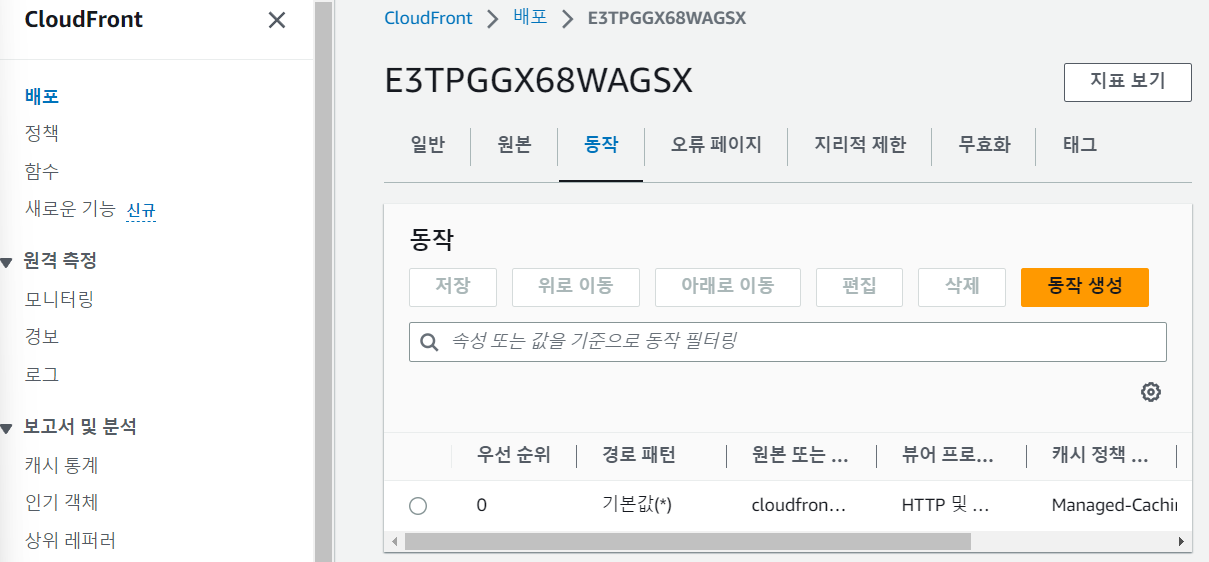Viewport: 1209px width, 562px height.
Task: Click the 삭제 button
Action: [x=962, y=287]
